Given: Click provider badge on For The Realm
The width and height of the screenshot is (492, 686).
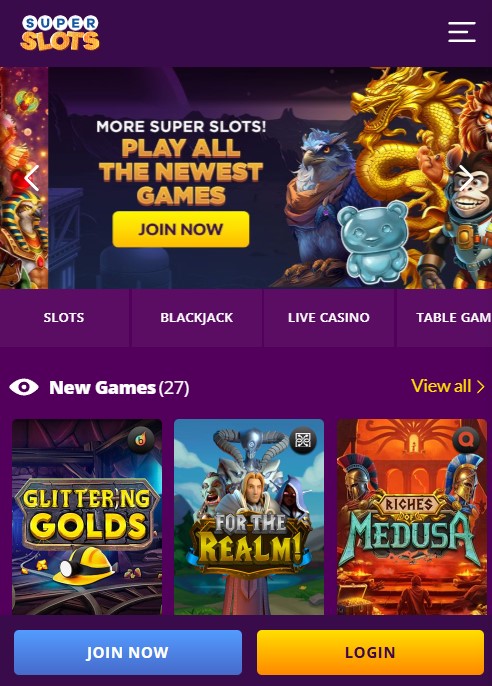Looking at the screenshot, I should 303,440.
